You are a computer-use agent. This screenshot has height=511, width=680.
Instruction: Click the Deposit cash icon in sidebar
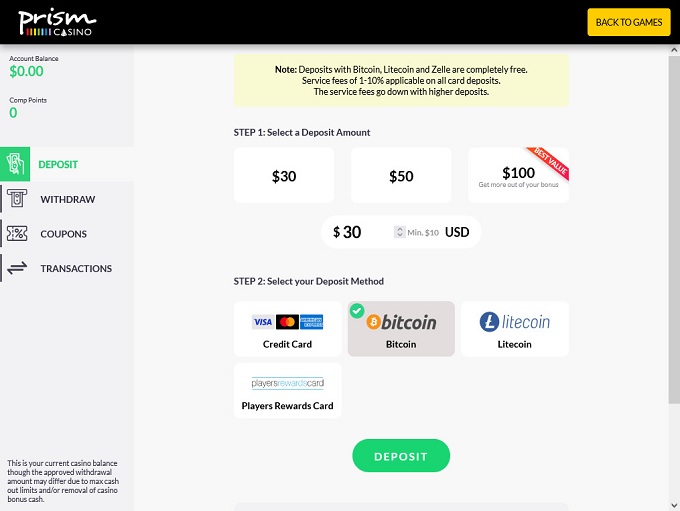tap(16, 164)
